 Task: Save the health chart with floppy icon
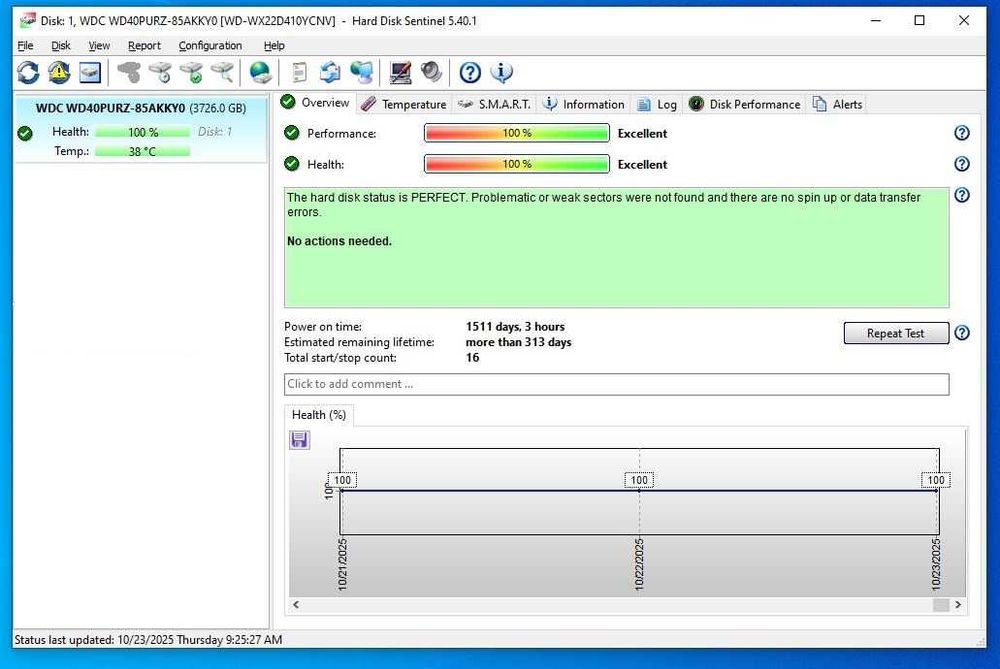(299, 440)
